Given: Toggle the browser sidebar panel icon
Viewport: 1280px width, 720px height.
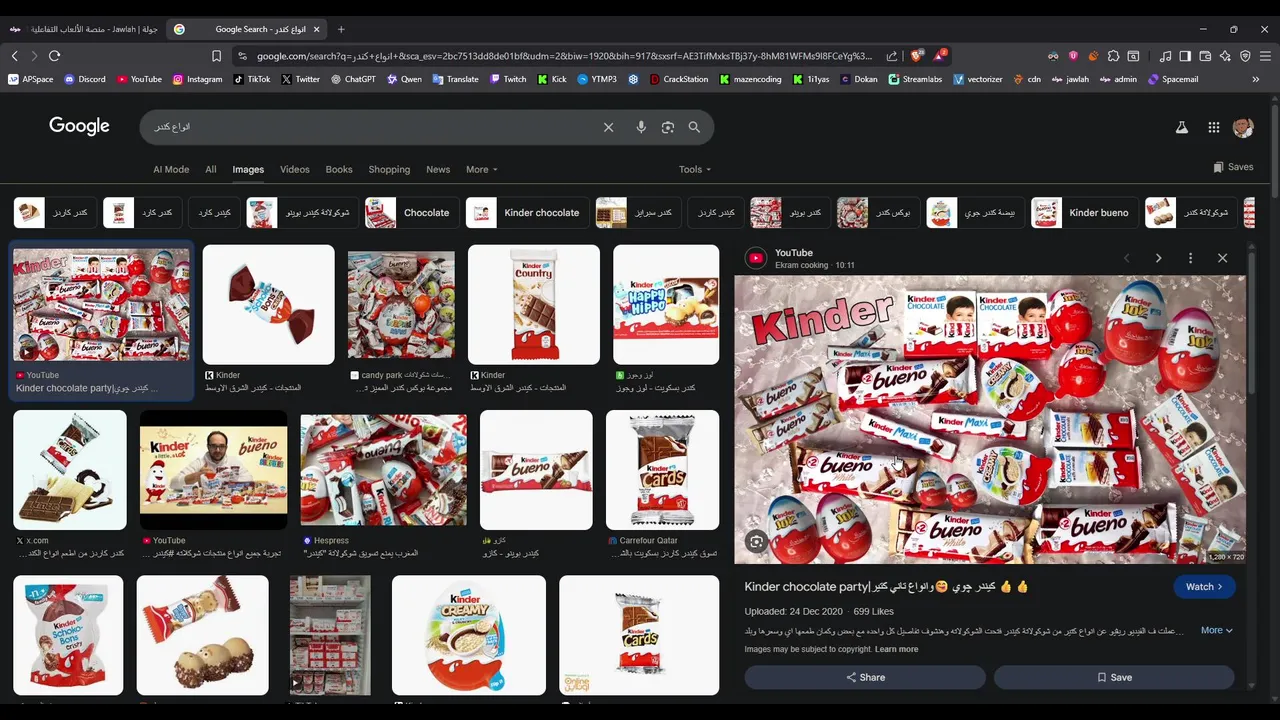Looking at the screenshot, I should (1185, 56).
